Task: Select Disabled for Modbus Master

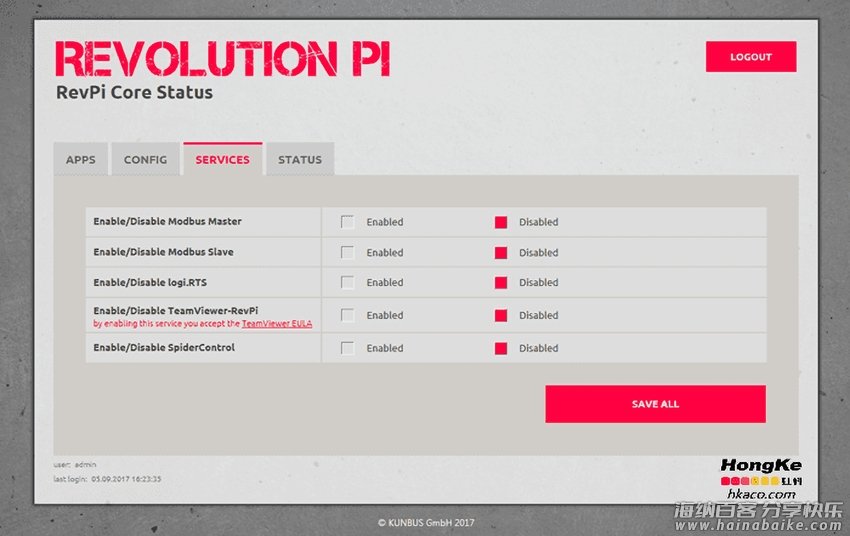Action: [x=501, y=222]
